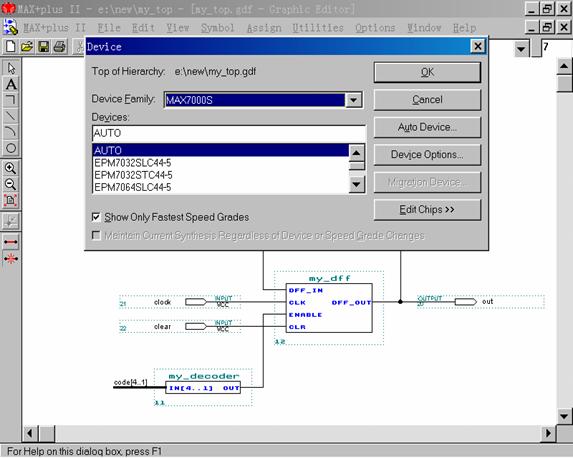The width and height of the screenshot is (573, 458).
Task: Open the Symbol menu
Action: click(x=217, y=28)
